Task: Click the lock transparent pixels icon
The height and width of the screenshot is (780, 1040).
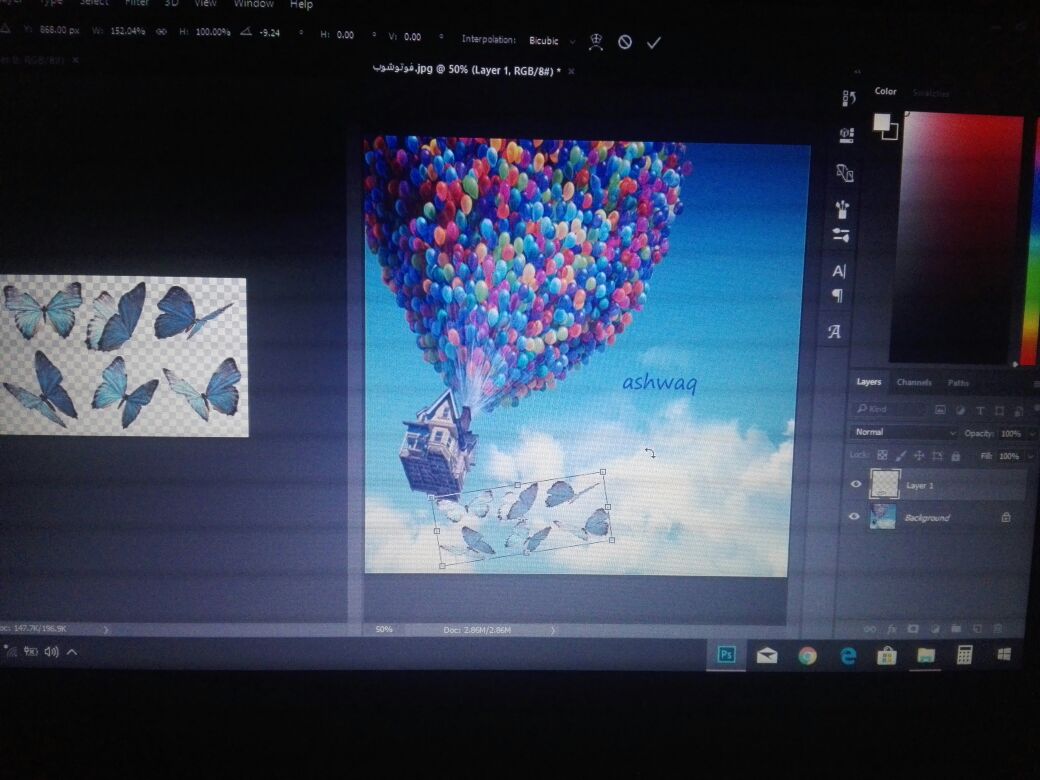Action: point(881,455)
